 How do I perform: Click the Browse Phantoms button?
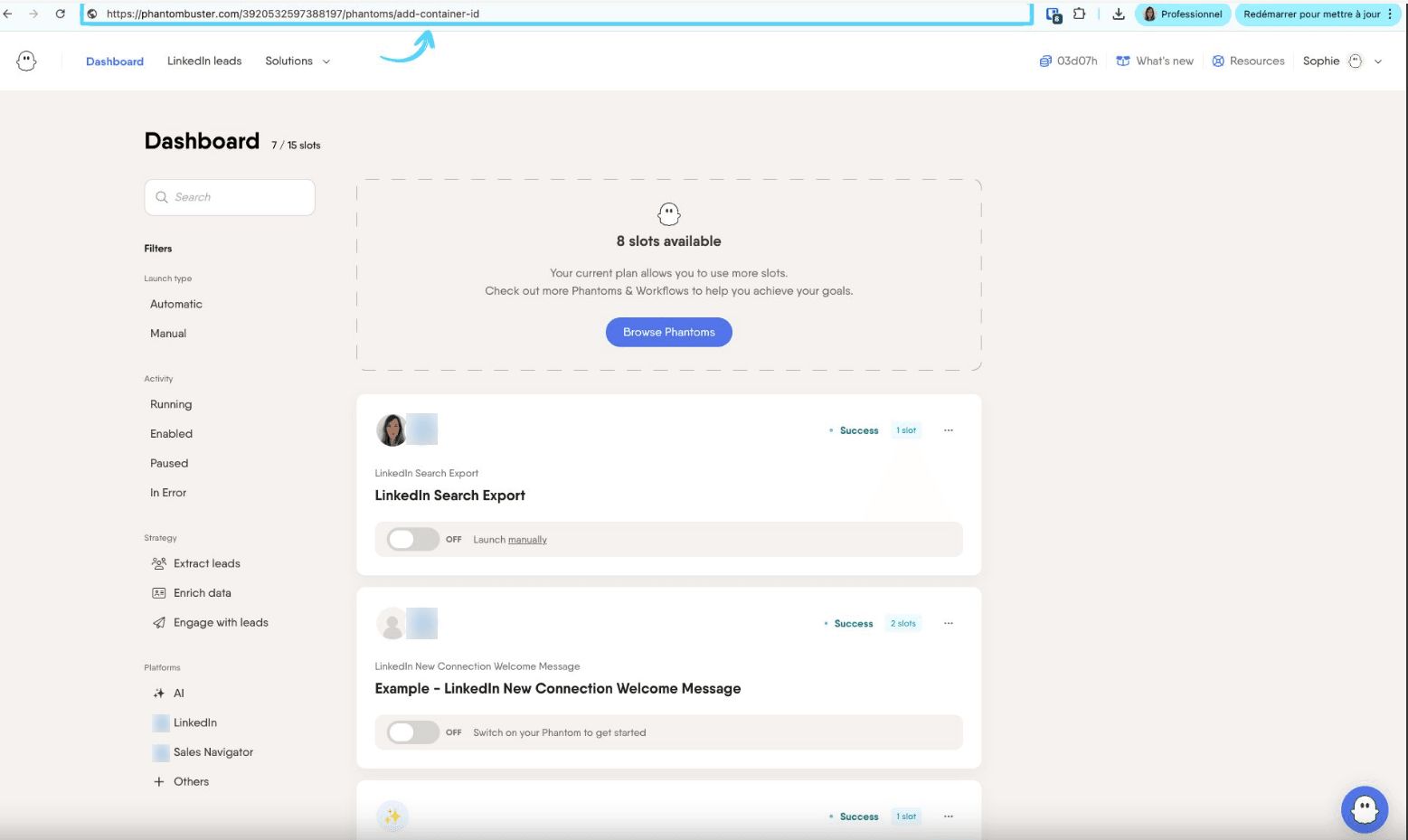669,332
